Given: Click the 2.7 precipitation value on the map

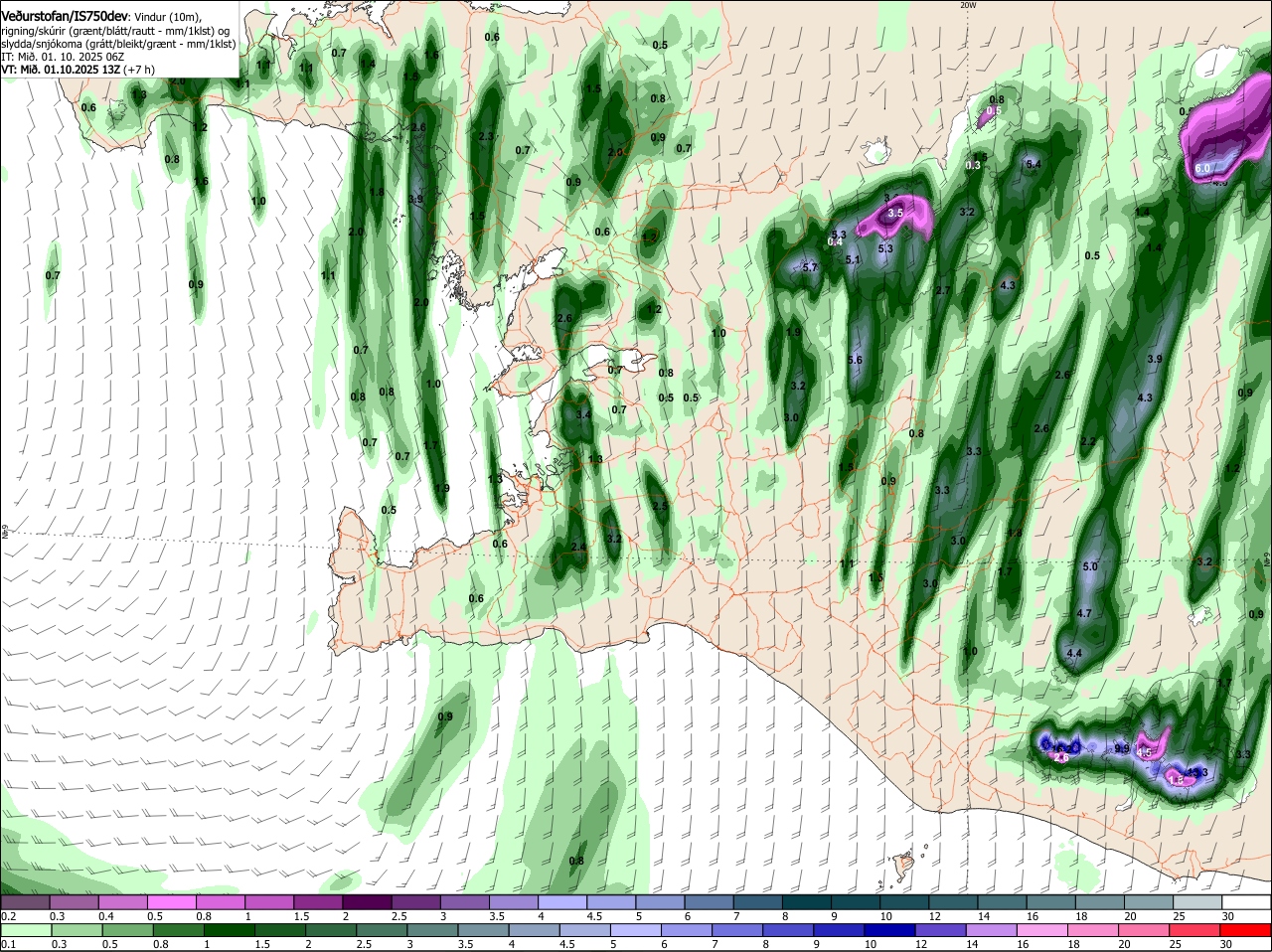Looking at the screenshot, I should [x=943, y=291].
